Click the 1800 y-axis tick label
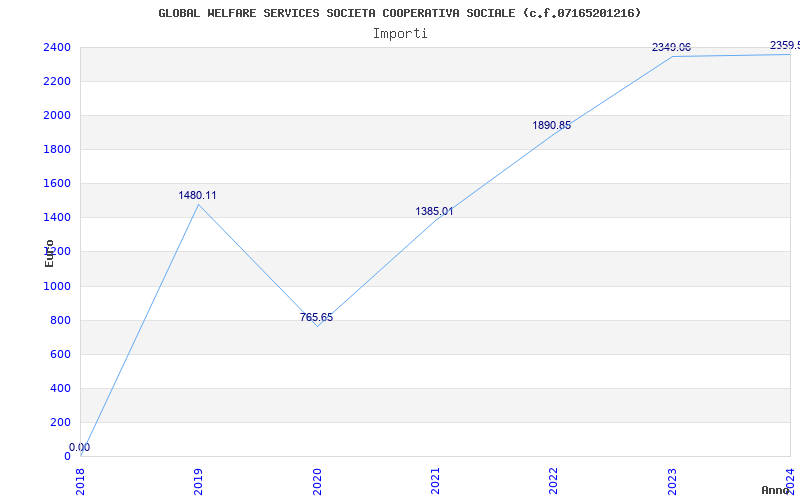This screenshot has height=500, width=800. (x=57, y=149)
